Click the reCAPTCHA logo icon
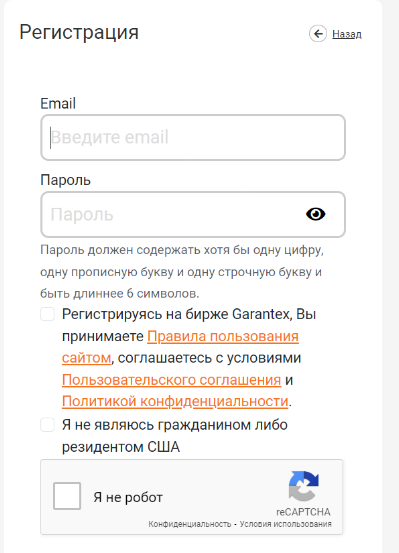 [303, 486]
